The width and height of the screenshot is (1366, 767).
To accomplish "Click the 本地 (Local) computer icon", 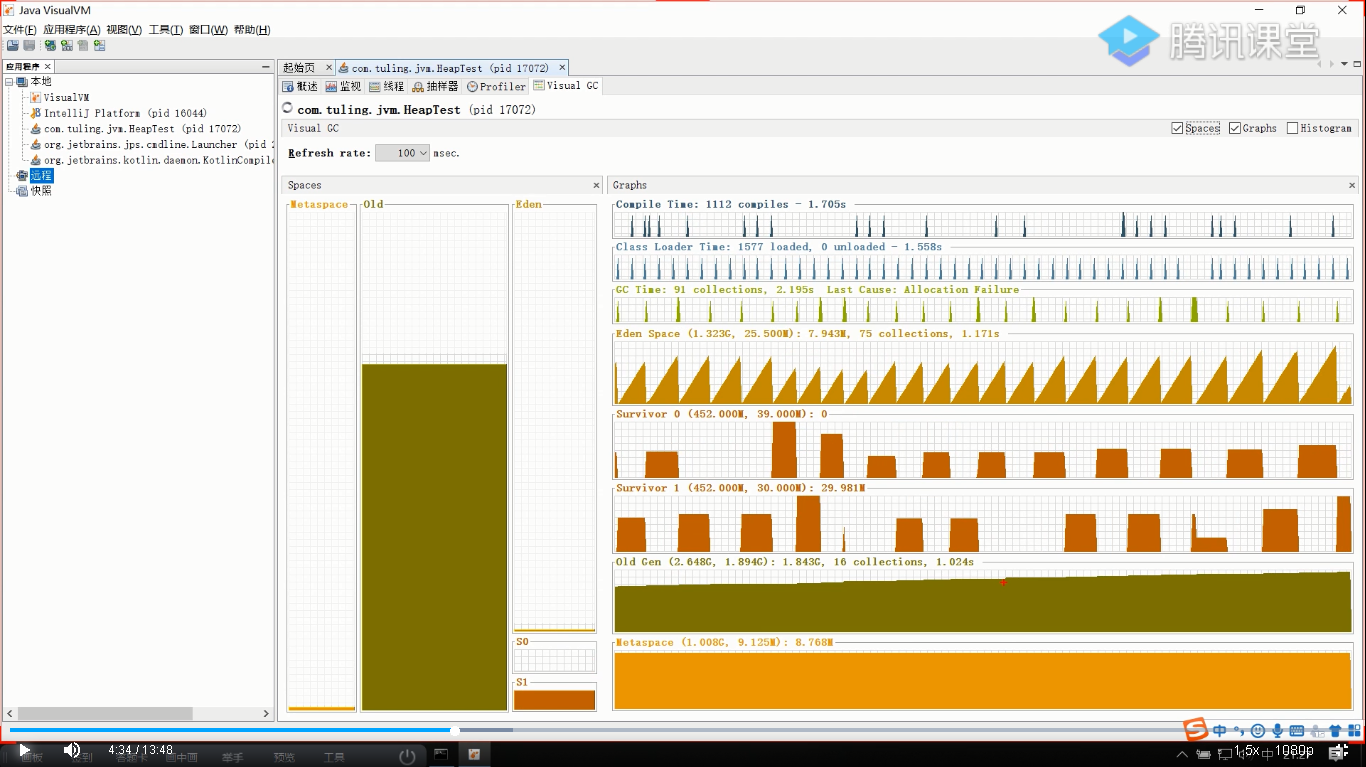I will [22, 82].
